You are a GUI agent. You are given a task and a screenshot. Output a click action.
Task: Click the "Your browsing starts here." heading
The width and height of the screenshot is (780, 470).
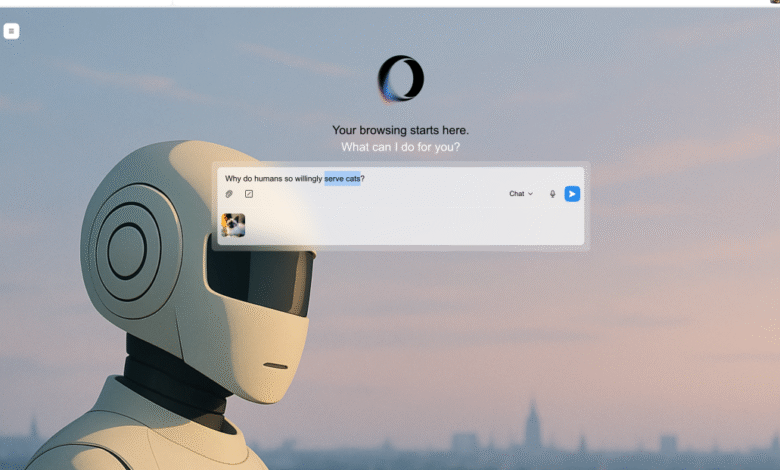(400, 130)
